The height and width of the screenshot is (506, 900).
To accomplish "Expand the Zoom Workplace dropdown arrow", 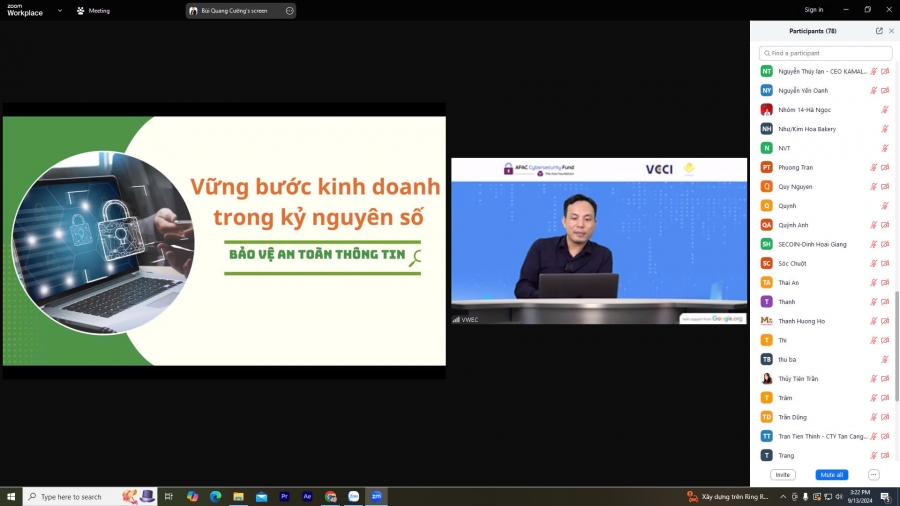I will click(x=59, y=11).
